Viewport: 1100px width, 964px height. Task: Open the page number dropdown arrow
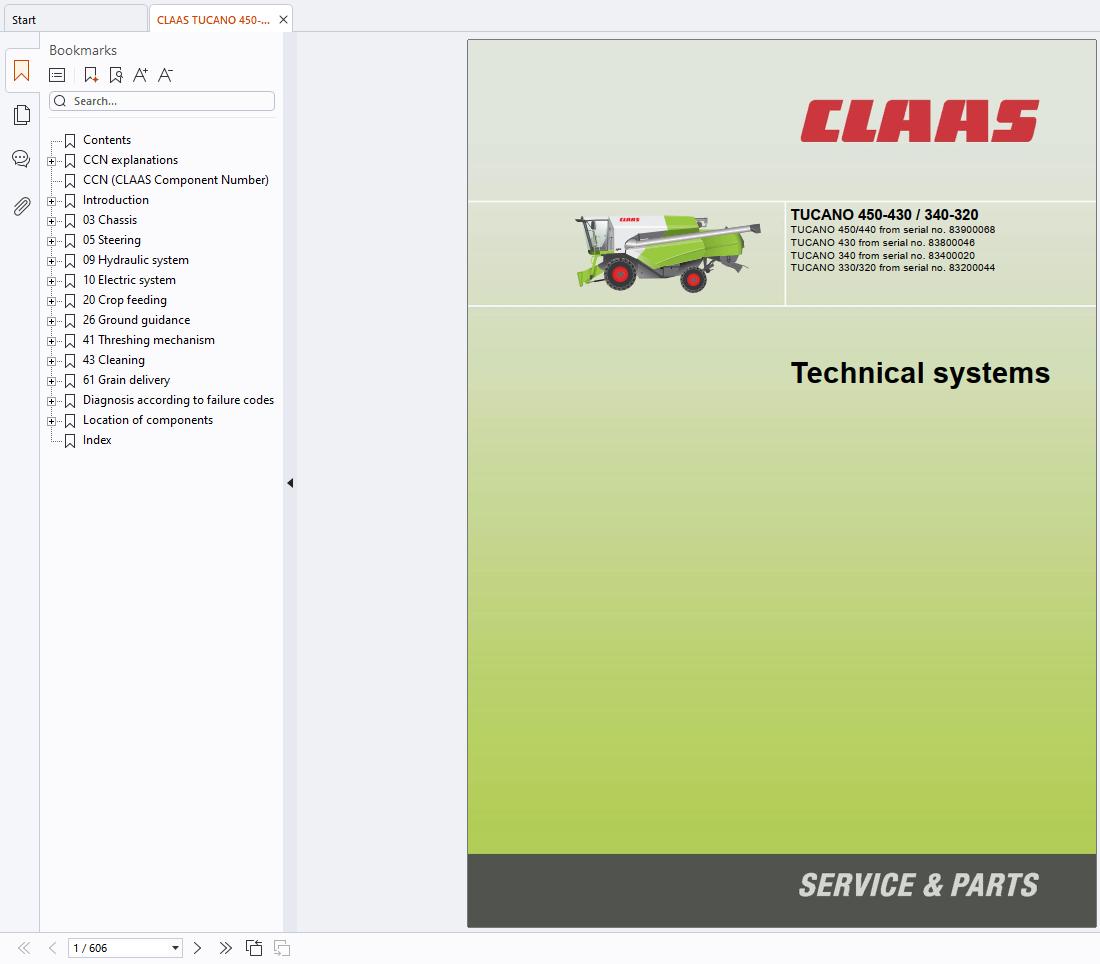(175, 948)
